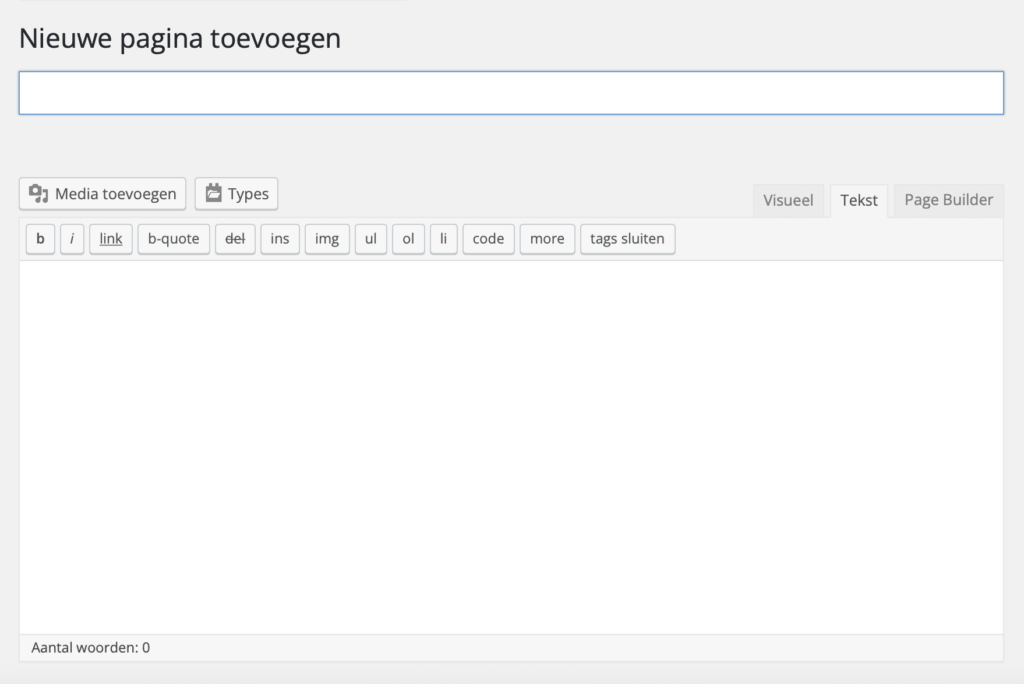Click the Media toevoegen button
Image resolution: width=1024 pixels, height=684 pixels.
point(103,194)
